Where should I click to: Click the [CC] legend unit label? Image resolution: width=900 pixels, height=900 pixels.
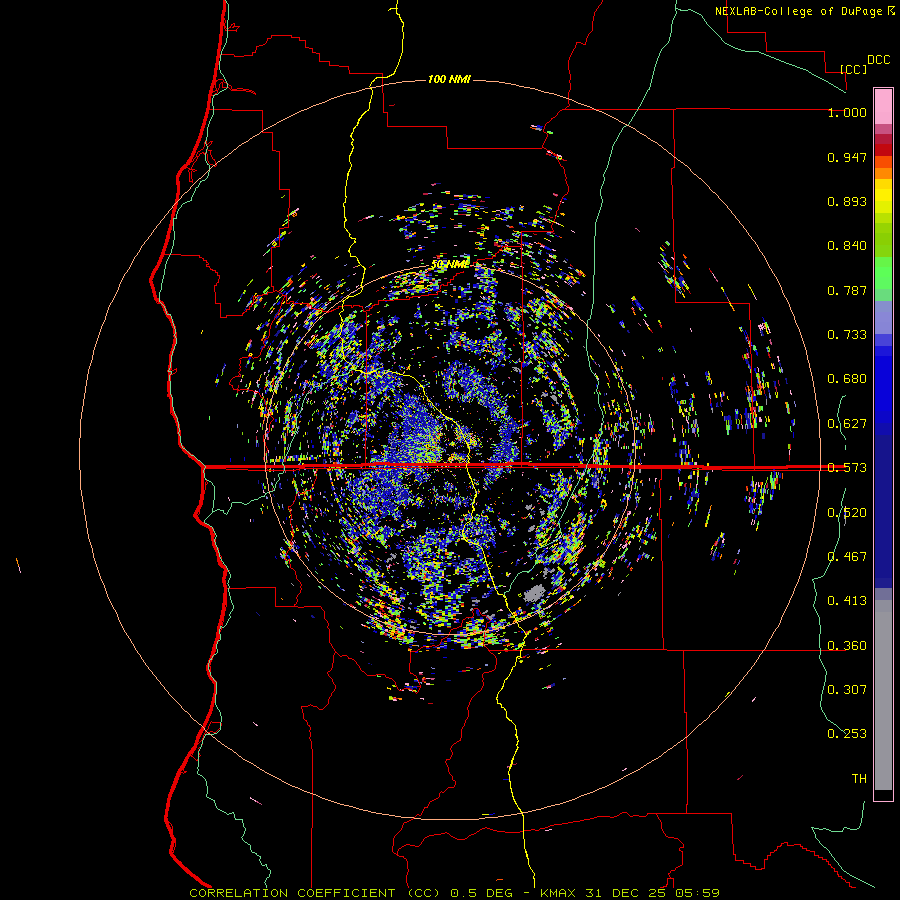(853, 69)
